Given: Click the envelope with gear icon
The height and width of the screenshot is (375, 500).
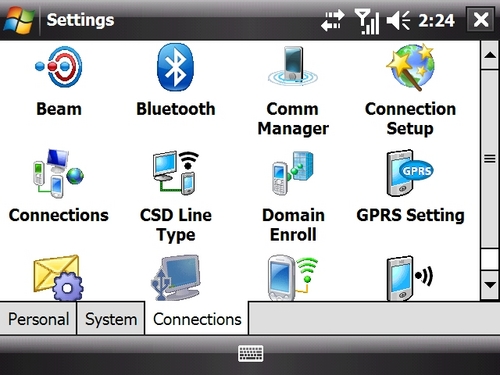Looking at the screenshot, I should click(x=59, y=278).
